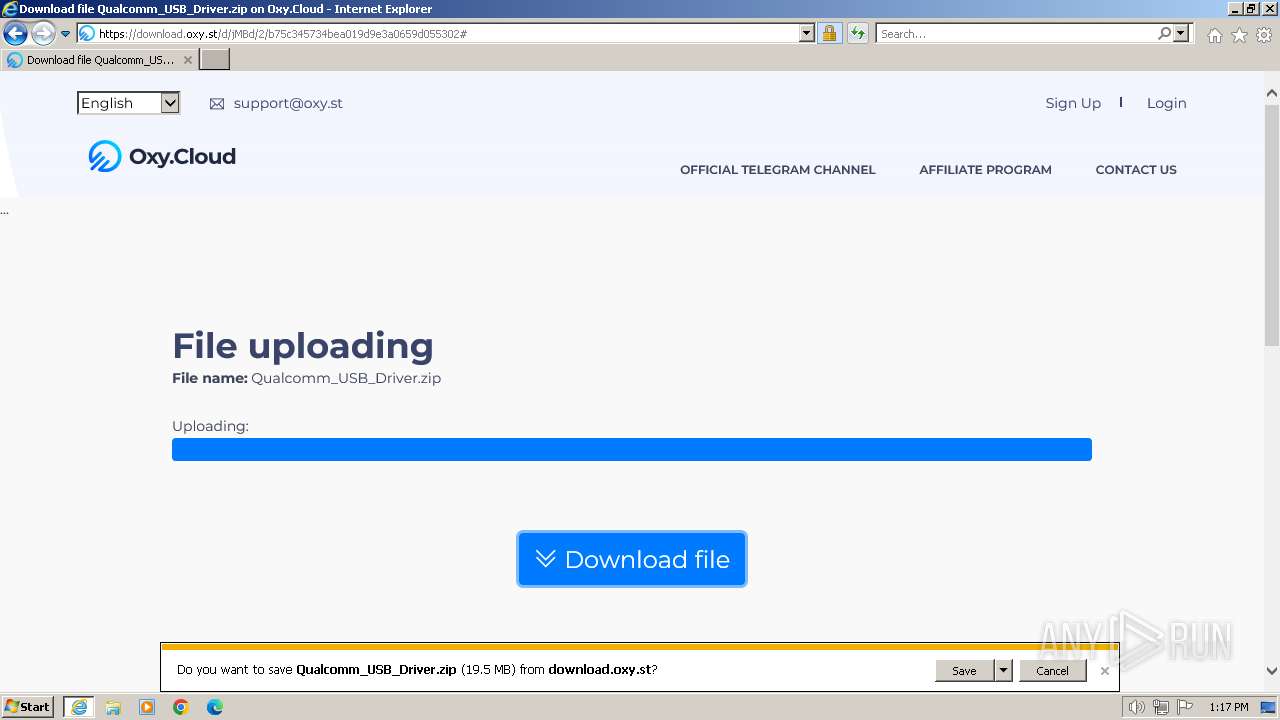
Task: Open the Action Center flag icon
Action: tap(1185, 707)
